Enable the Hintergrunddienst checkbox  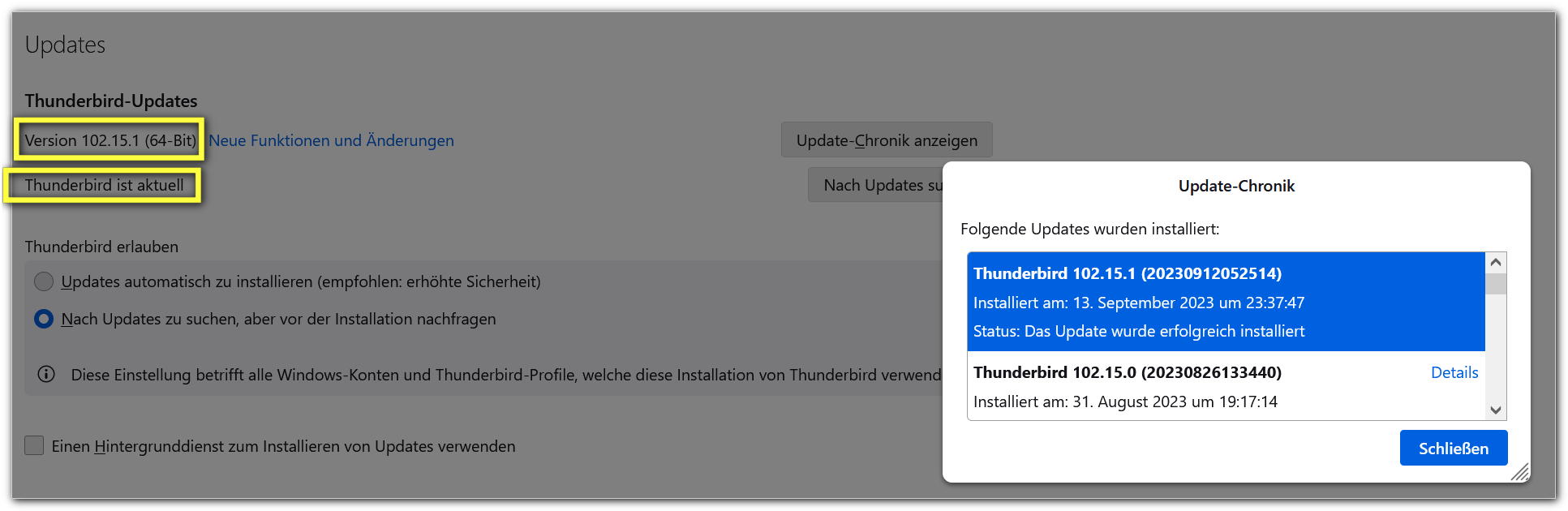click(34, 445)
